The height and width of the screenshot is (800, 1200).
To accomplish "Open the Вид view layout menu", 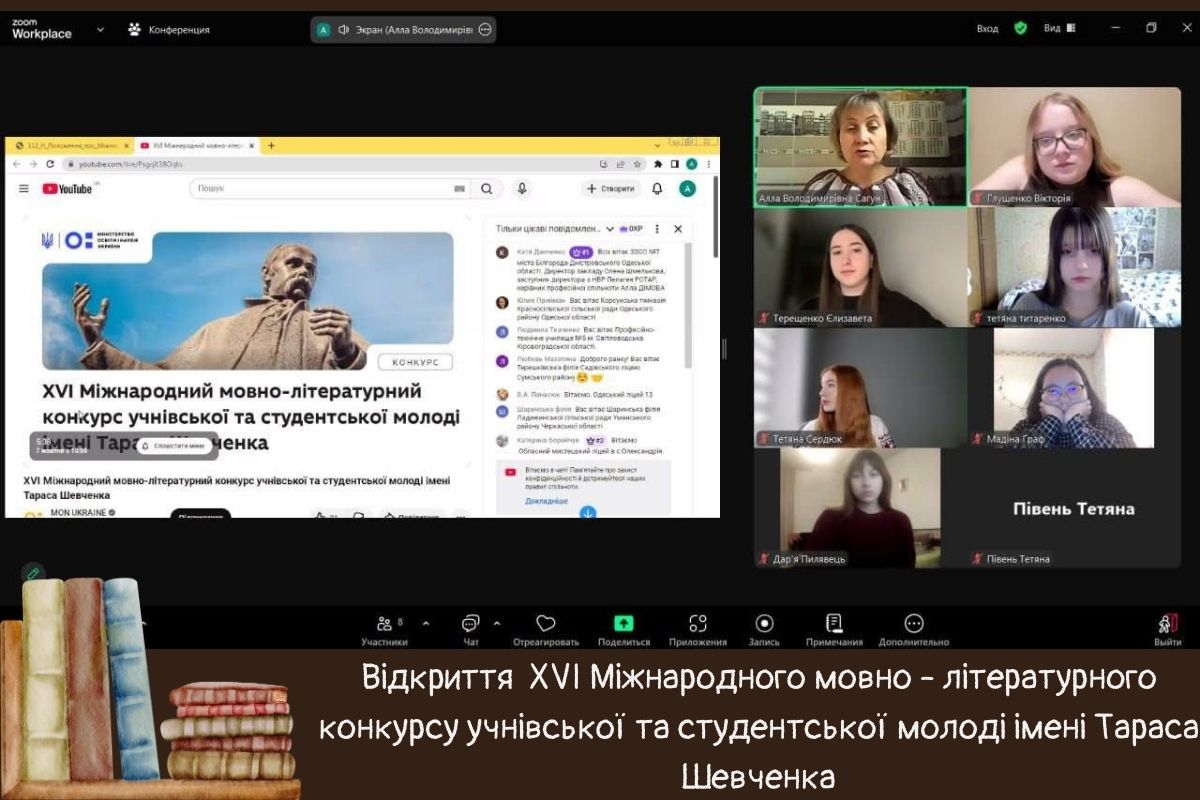I will point(1059,28).
